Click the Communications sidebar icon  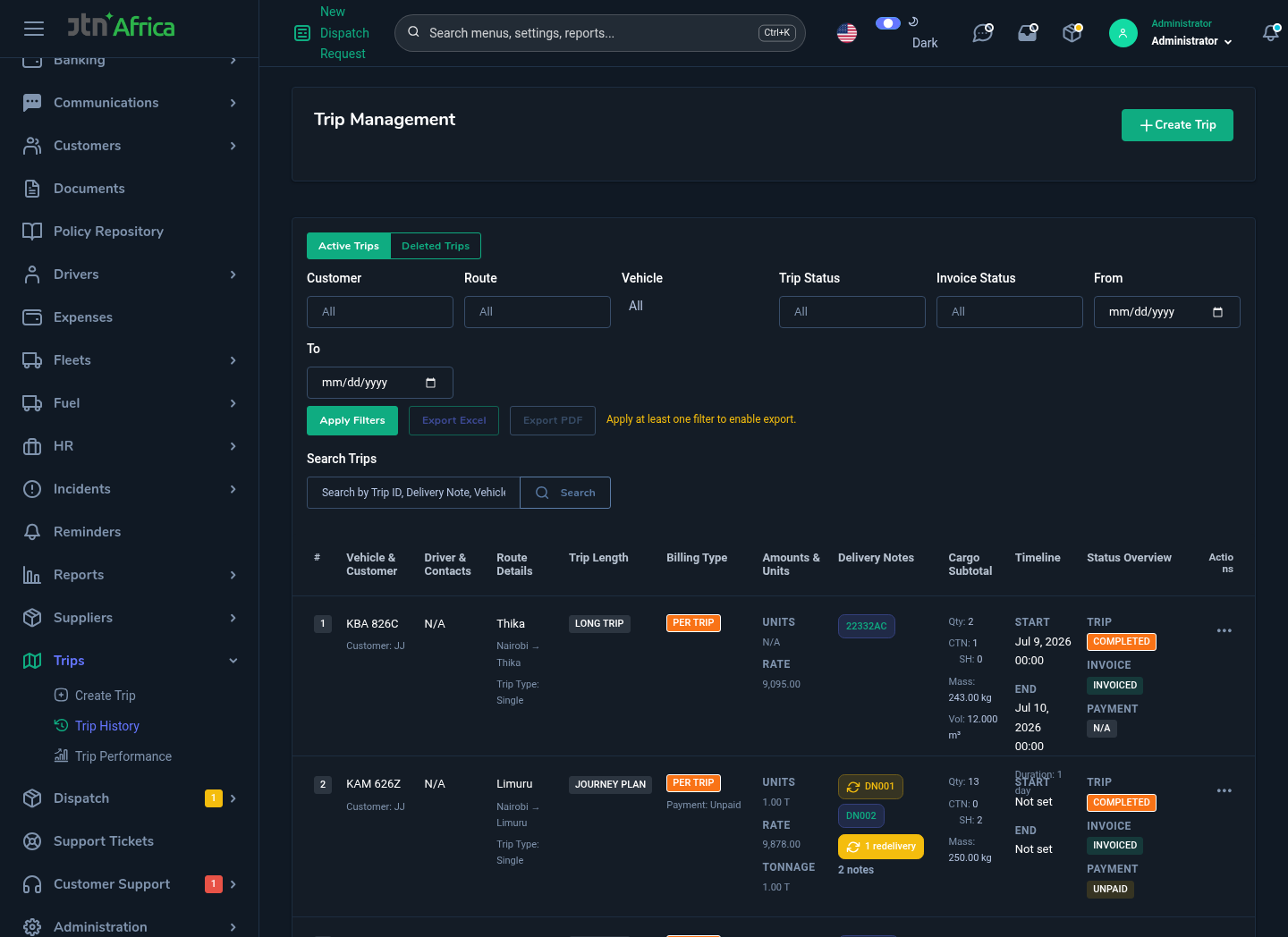(32, 103)
